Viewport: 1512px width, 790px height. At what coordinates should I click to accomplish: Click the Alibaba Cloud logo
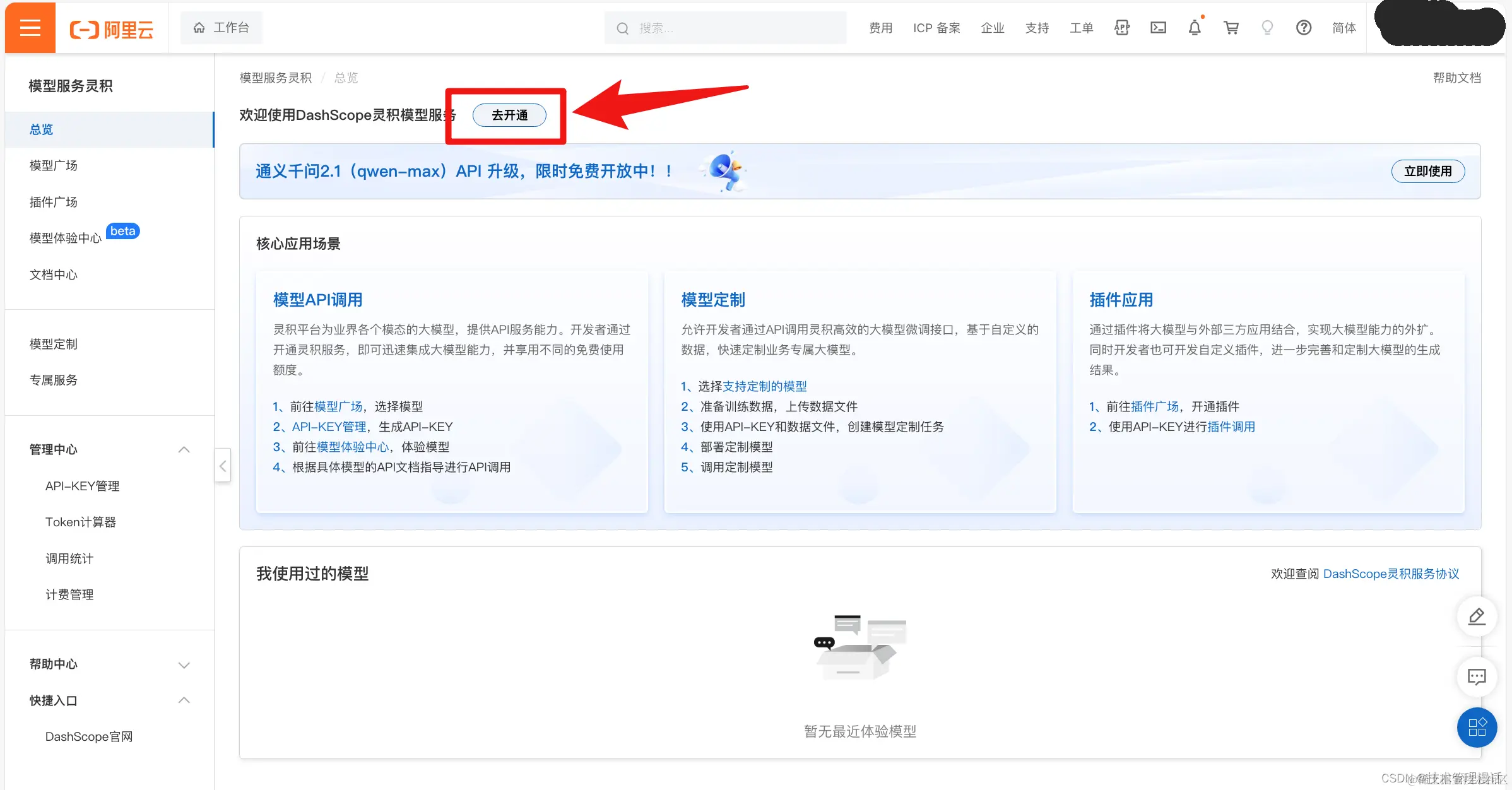111,27
